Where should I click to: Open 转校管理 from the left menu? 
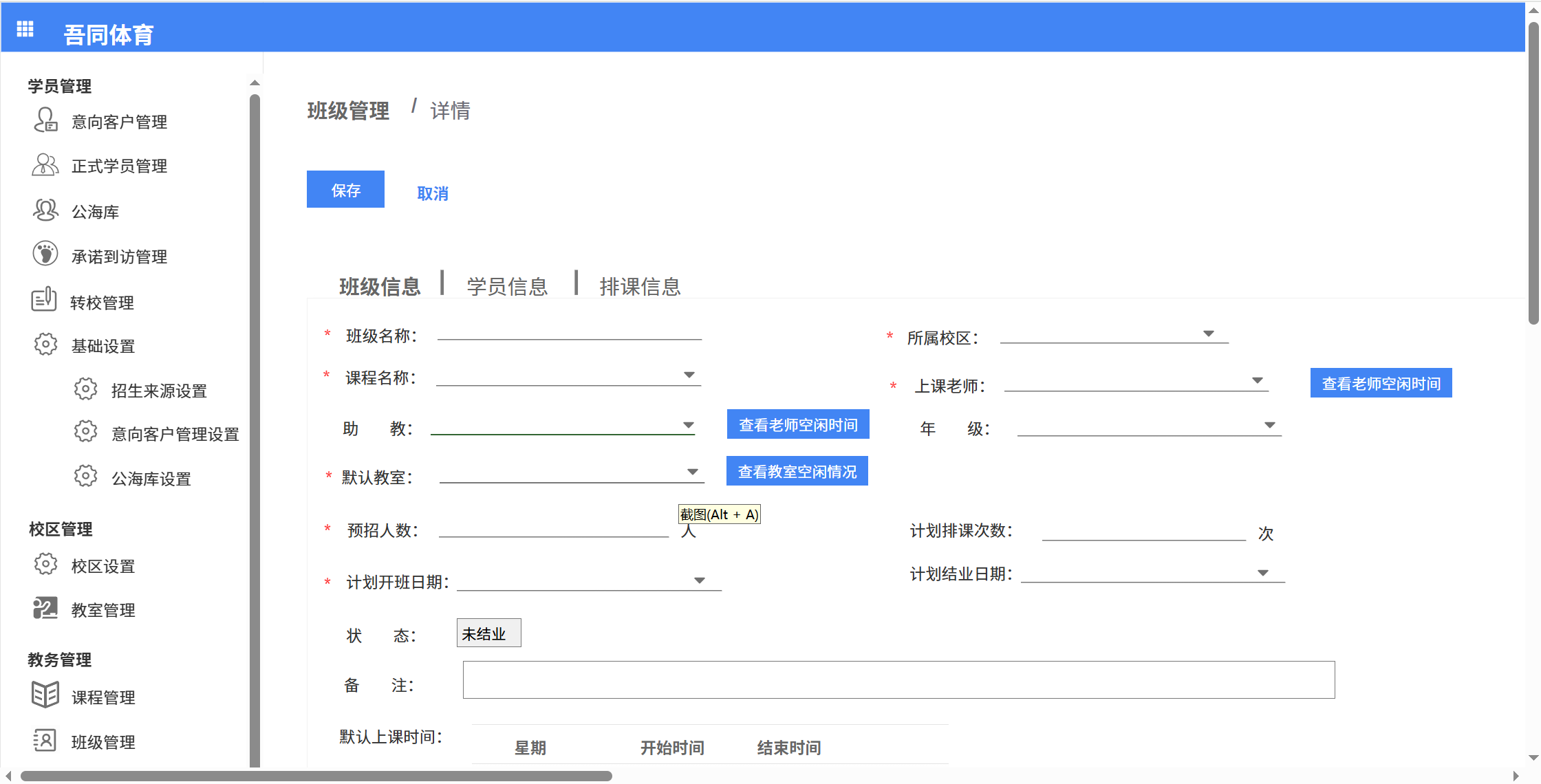coord(103,302)
